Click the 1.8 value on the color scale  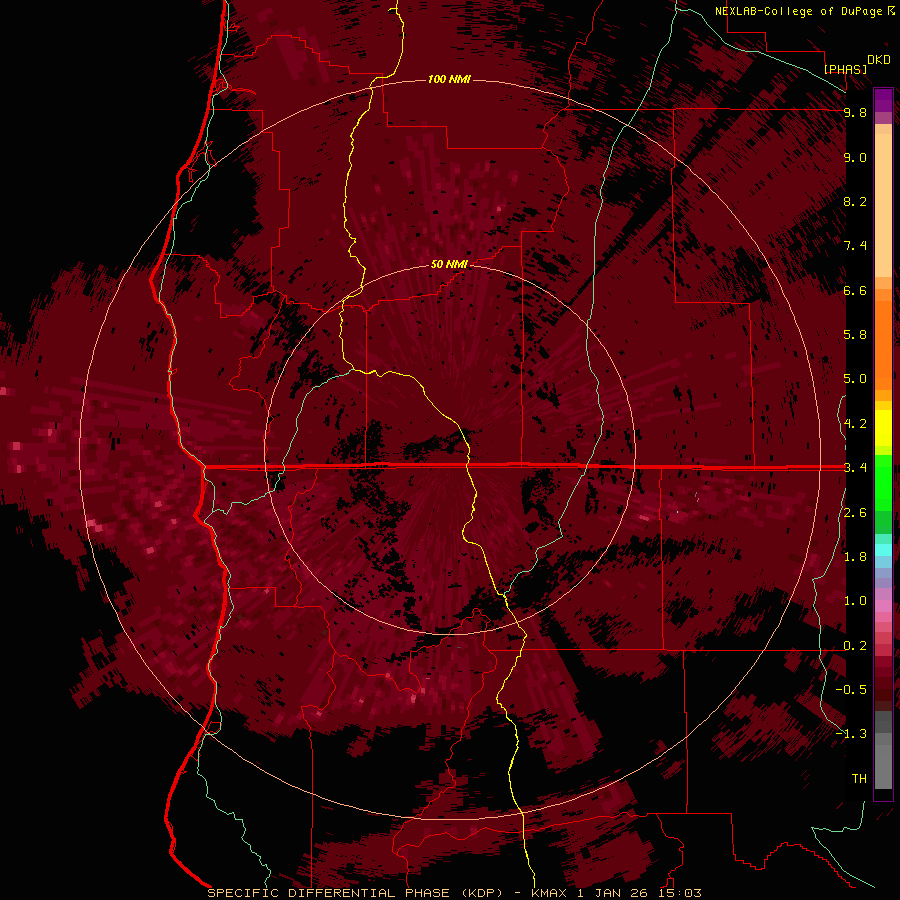click(x=855, y=557)
